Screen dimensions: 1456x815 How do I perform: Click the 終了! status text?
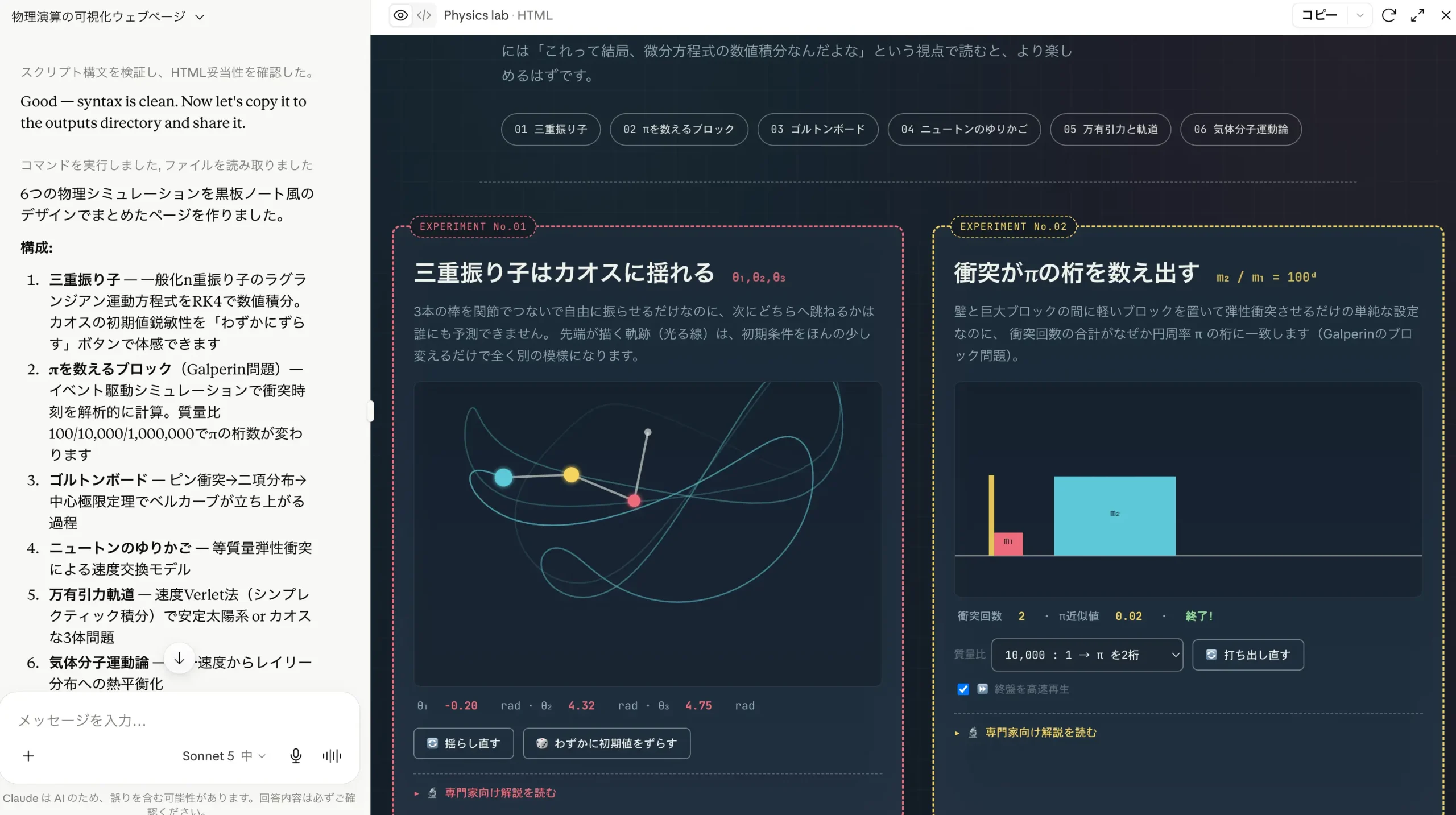(1199, 616)
